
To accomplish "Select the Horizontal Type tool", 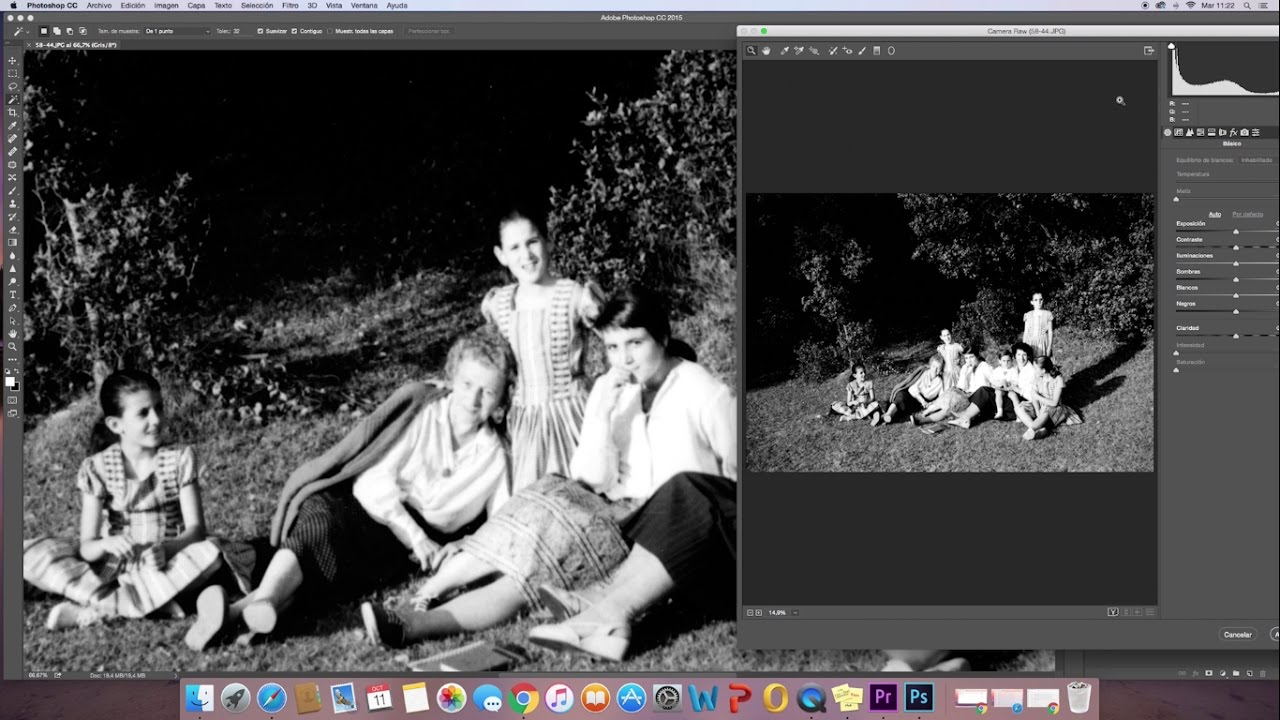I will [12, 294].
